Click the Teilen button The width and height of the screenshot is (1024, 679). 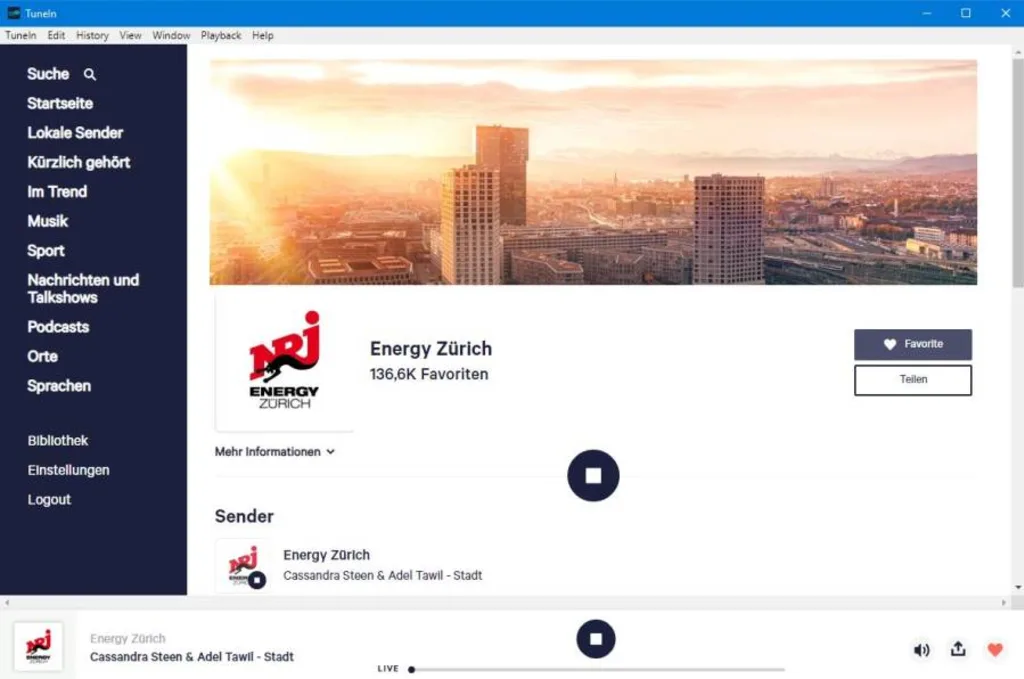pos(912,380)
